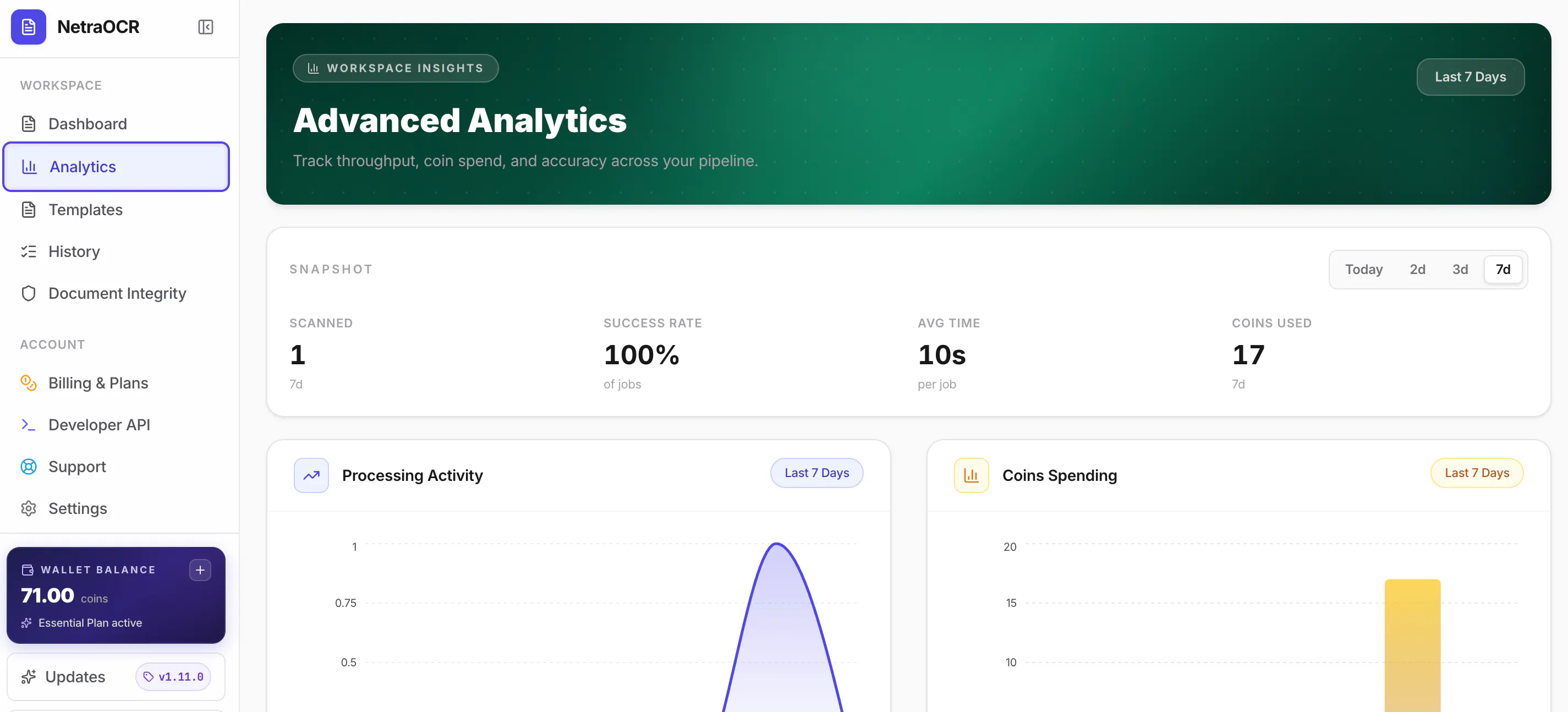Click the yellow Coins Spending bar
The width and height of the screenshot is (1568, 712).
pyautogui.click(x=1412, y=645)
